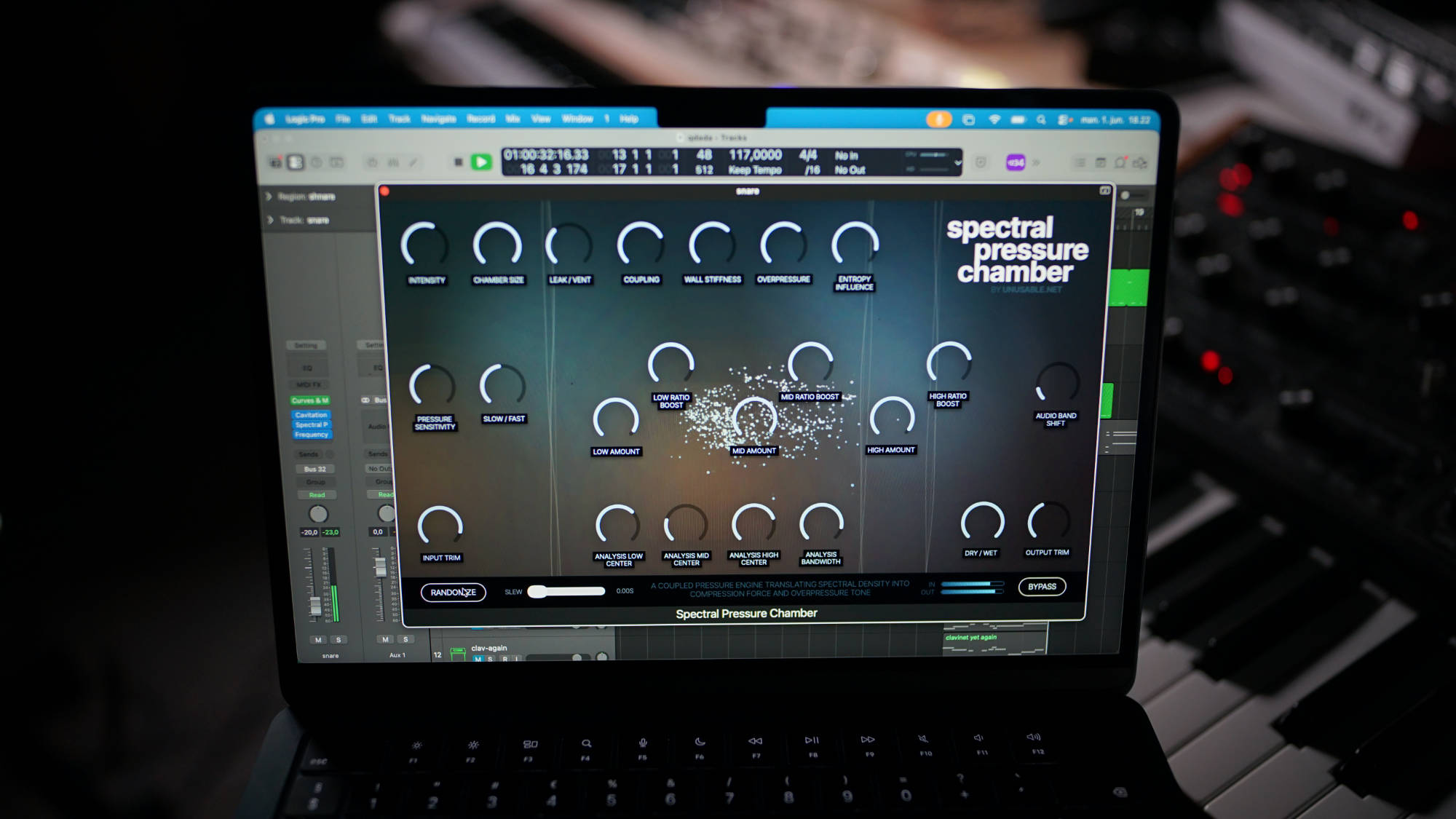Open the Logic Pro menu
This screenshot has height=819, width=1456.
[305, 119]
